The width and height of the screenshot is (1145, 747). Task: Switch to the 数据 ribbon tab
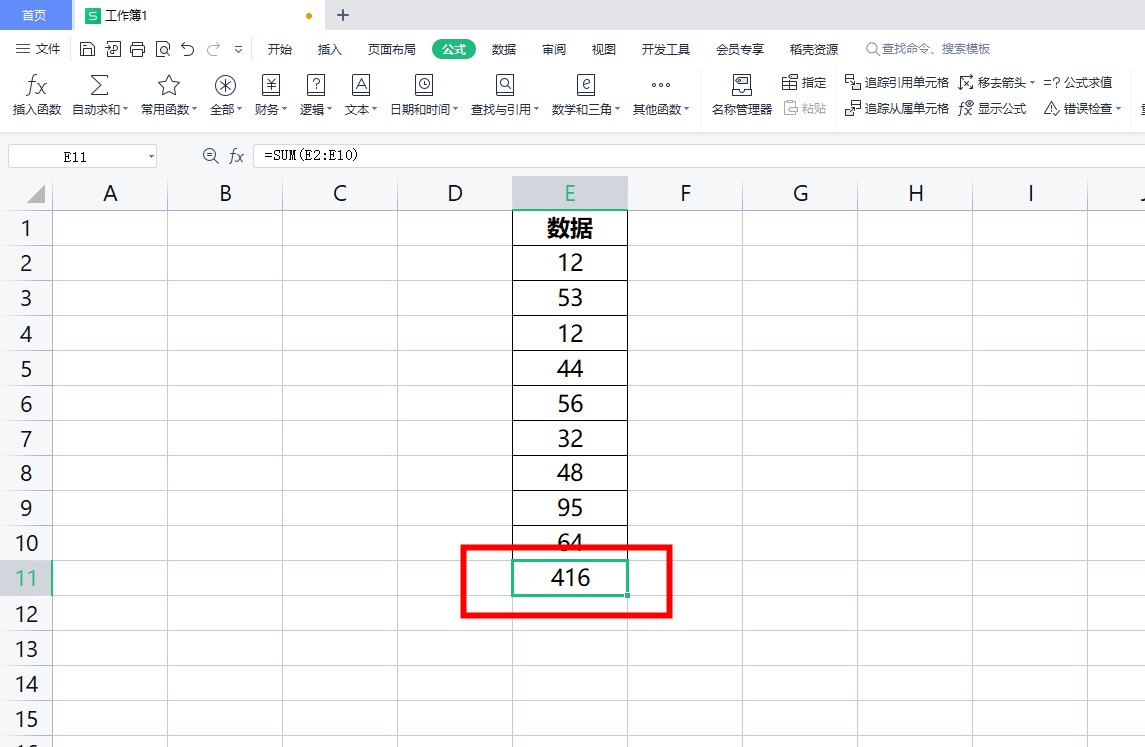[x=503, y=48]
